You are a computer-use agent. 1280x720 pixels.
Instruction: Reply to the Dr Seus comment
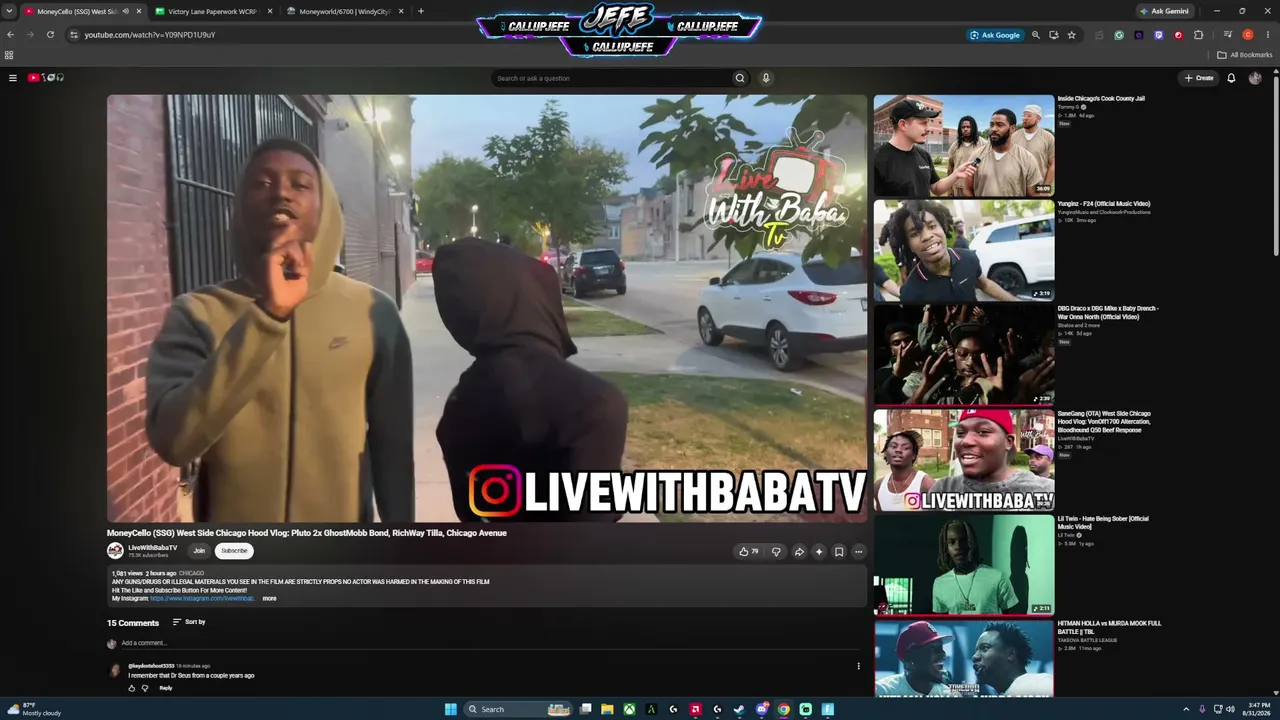click(x=166, y=688)
